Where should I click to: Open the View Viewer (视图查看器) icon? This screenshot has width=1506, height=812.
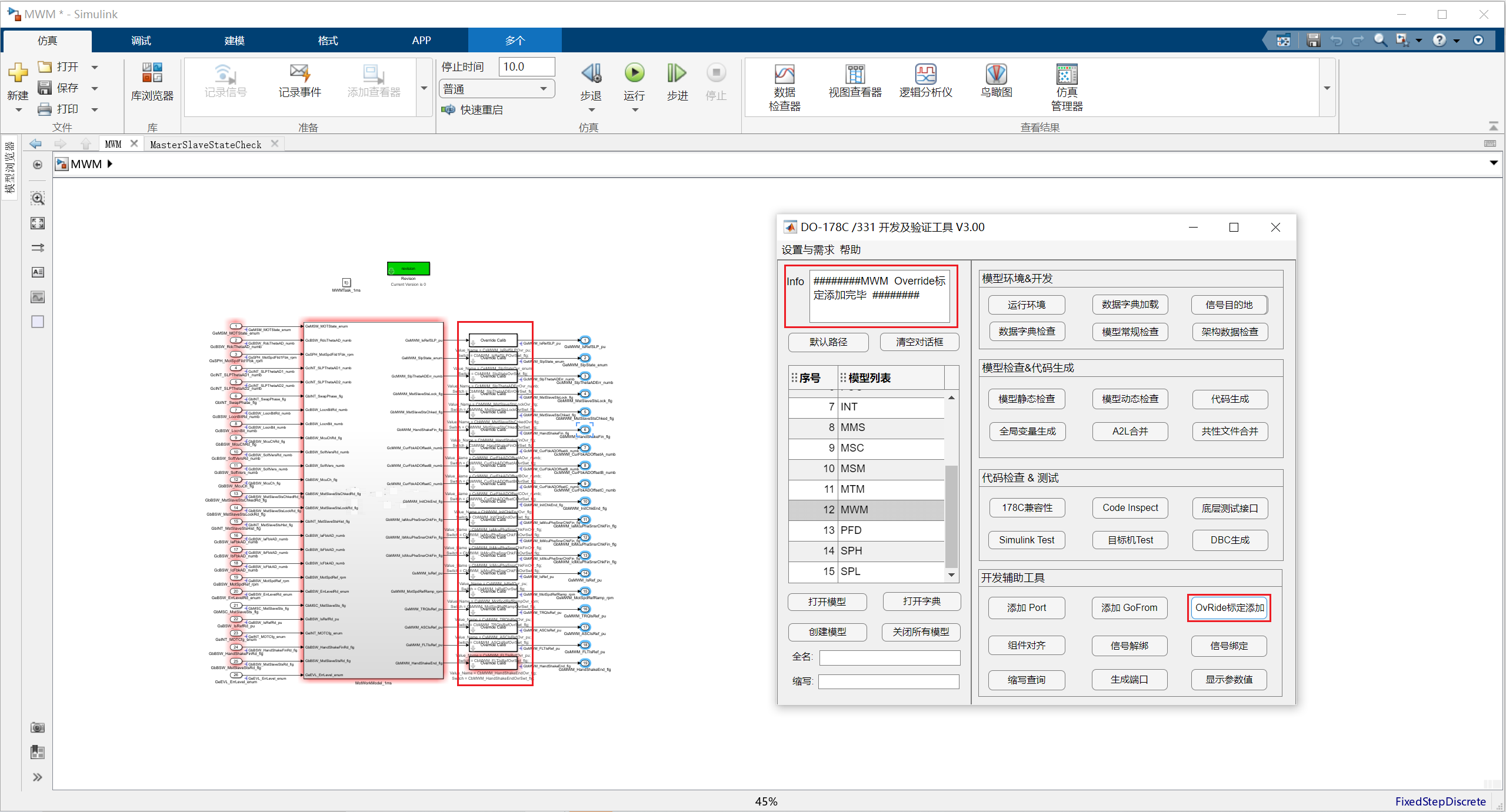click(855, 74)
